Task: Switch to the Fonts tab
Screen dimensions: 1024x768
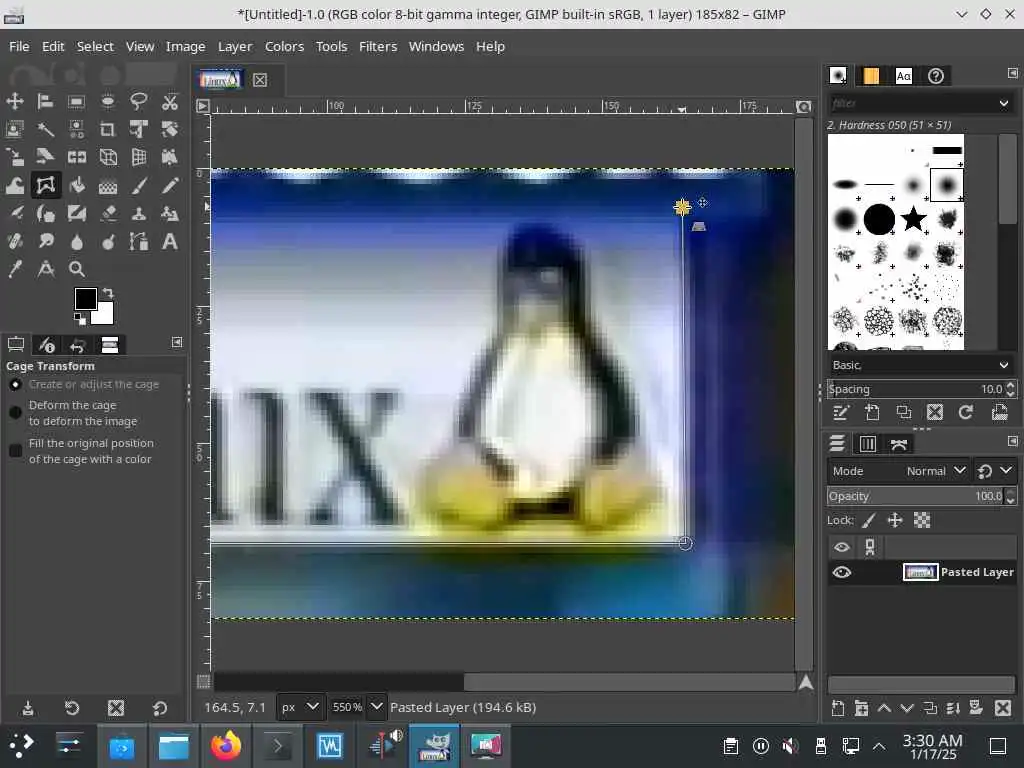Action: 904,76
